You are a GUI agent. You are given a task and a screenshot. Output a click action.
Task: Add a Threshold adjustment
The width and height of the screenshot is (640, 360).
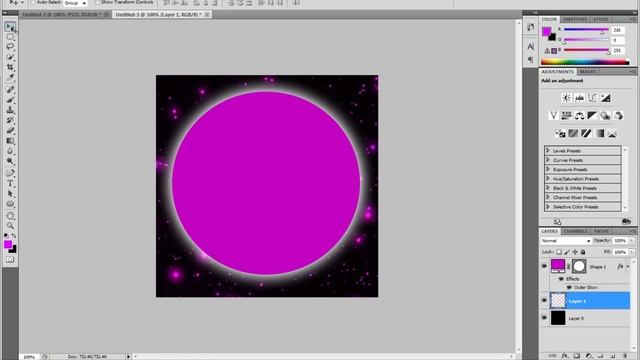(x=586, y=133)
